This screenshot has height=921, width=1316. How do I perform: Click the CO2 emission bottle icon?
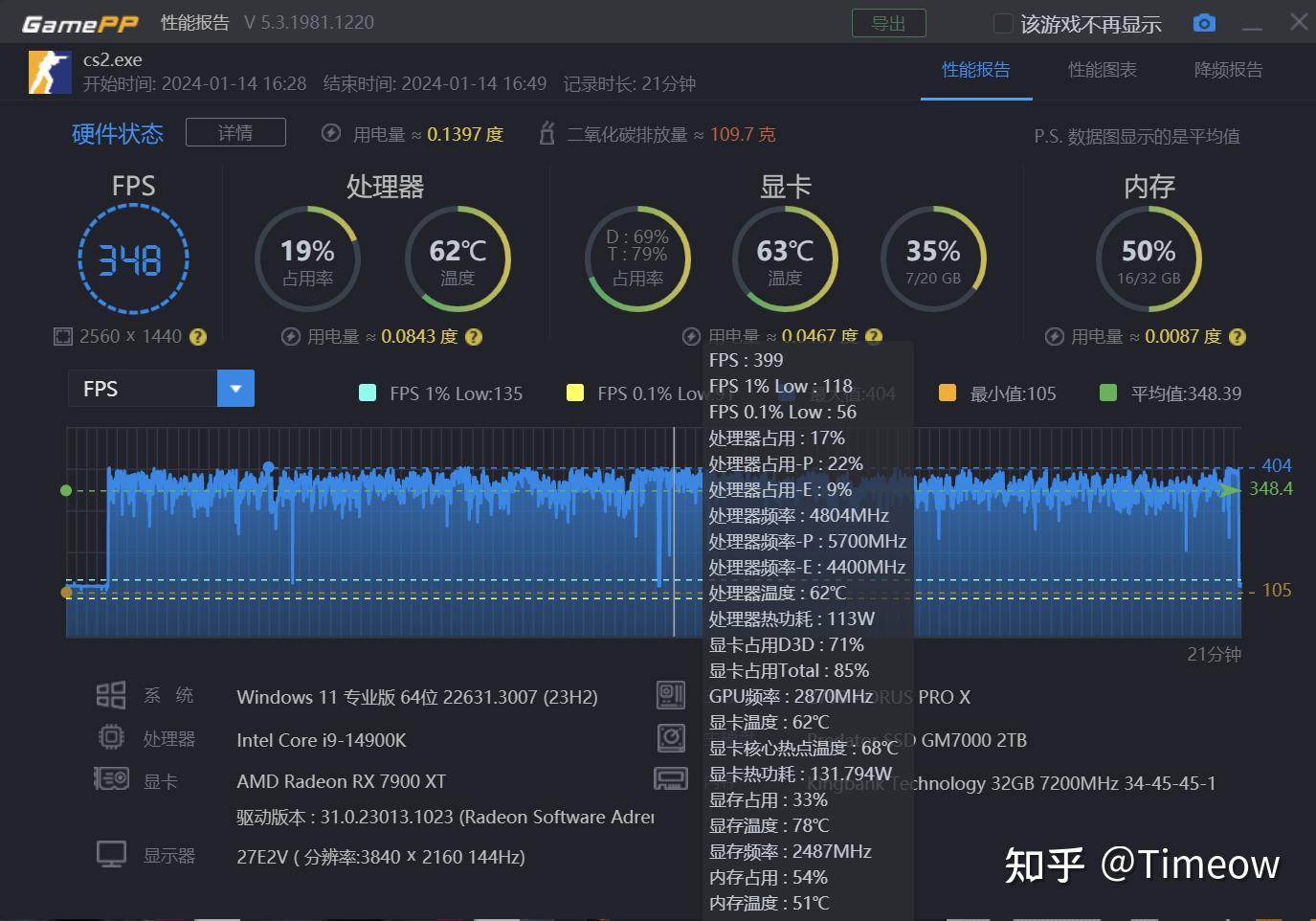pyautogui.click(x=546, y=133)
